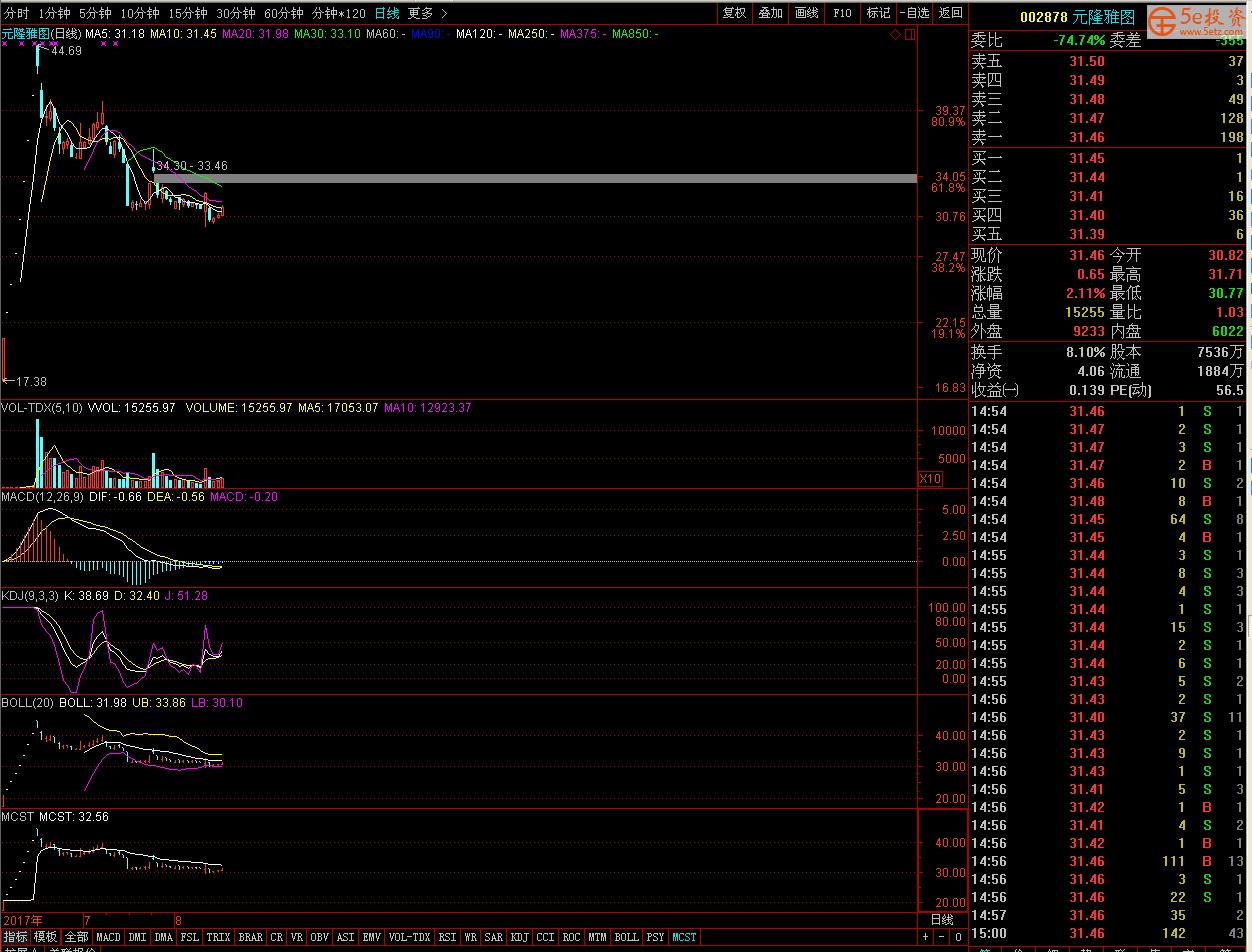Switch to the MACD indicator tab
Image resolution: width=1252 pixels, height=952 pixels.
point(108,937)
